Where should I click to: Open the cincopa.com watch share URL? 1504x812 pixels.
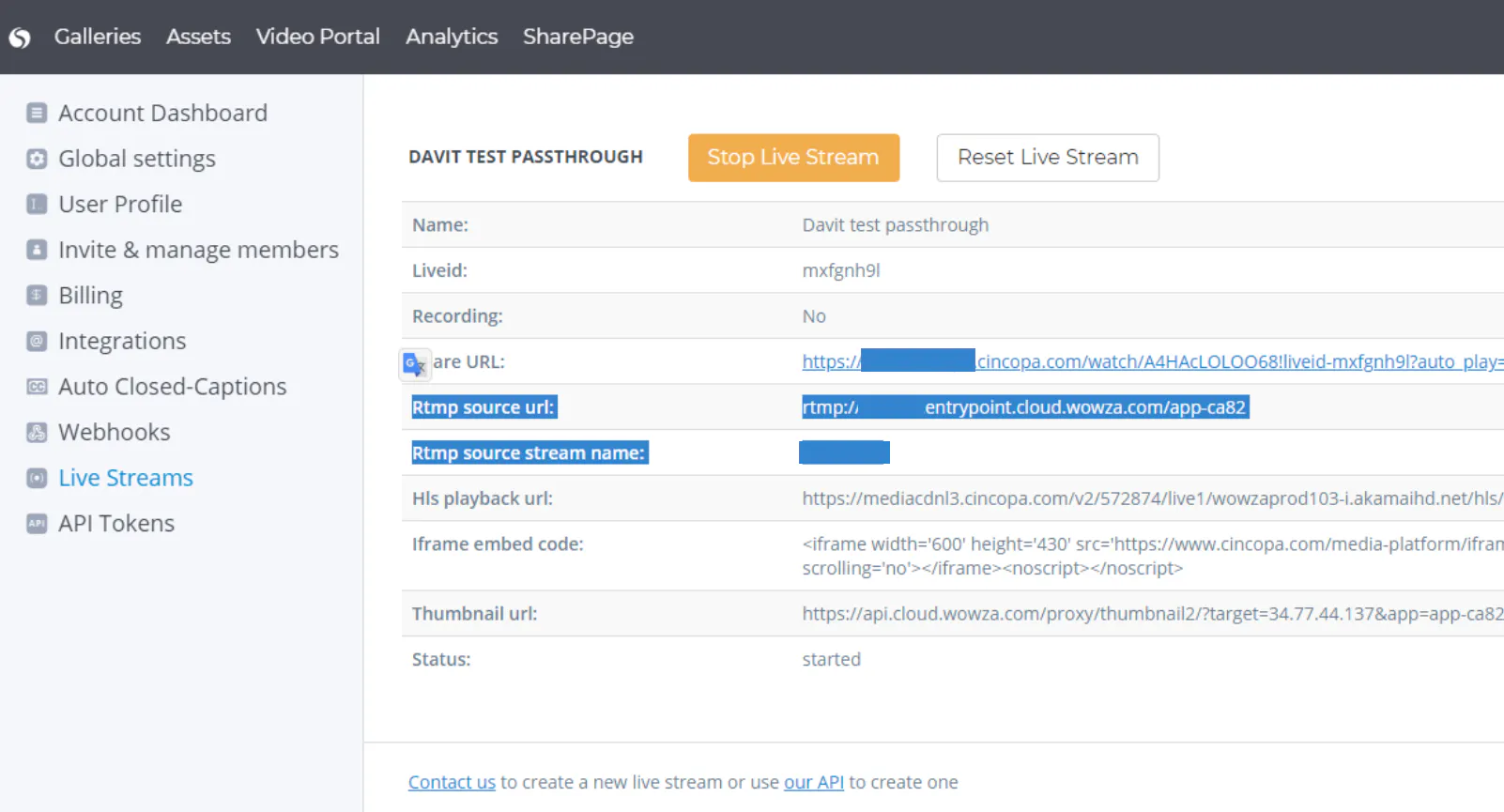pyautogui.click(x=1153, y=361)
